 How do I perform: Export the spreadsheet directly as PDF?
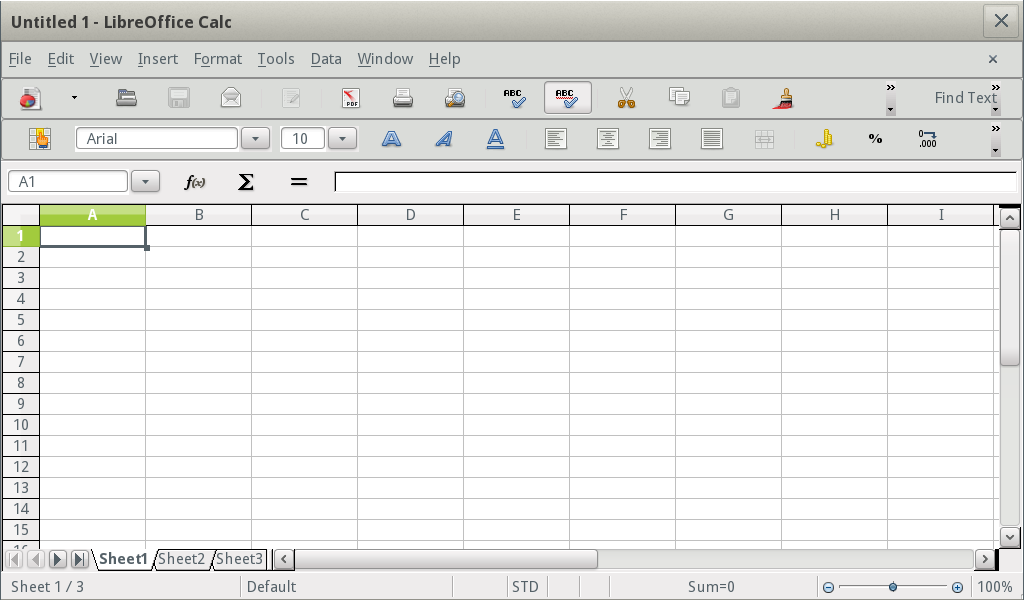[351, 98]
